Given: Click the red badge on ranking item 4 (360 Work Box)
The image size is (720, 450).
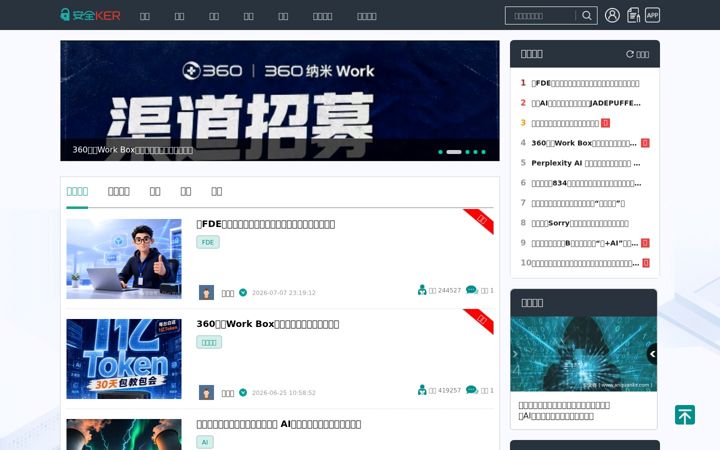Looking at the screenshot, I should coord(645,143).
